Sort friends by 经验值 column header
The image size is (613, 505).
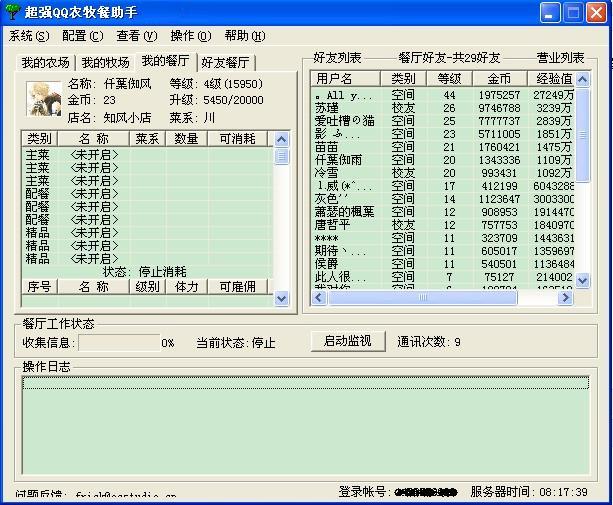[551, 79]
